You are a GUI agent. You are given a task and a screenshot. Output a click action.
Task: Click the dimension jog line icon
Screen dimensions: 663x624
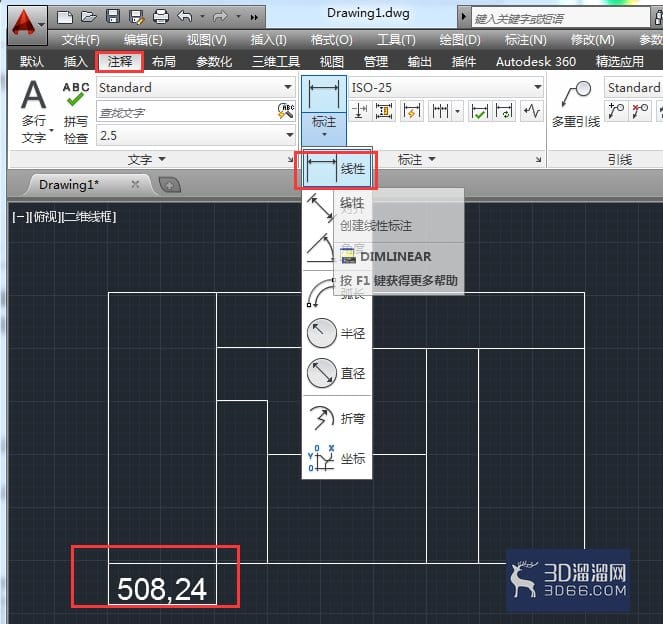pyautogui.click(x=532, y=112)
